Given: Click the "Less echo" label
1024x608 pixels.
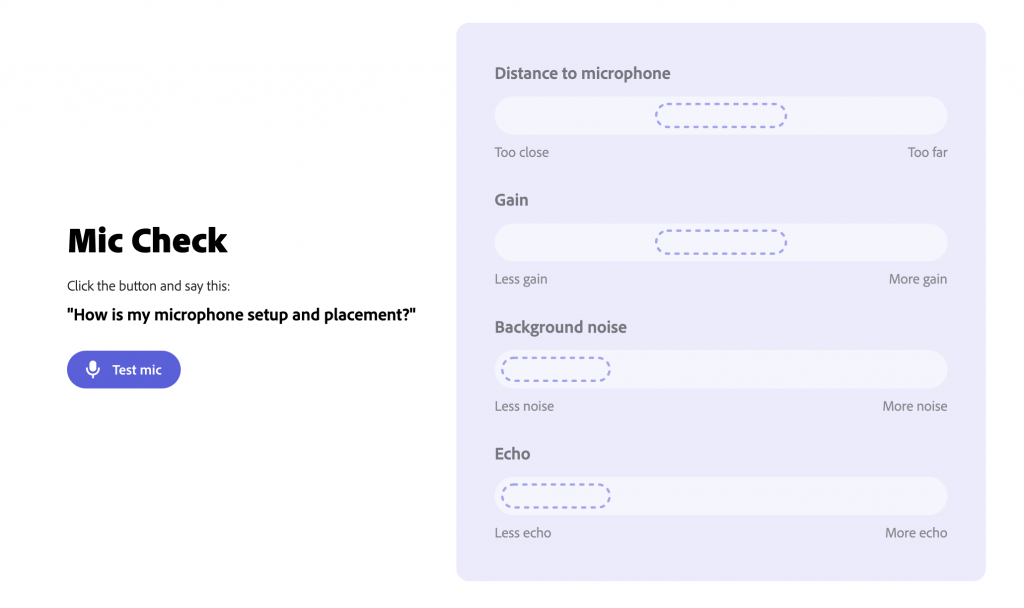Looking at the screenshot, I should [522, 533].
